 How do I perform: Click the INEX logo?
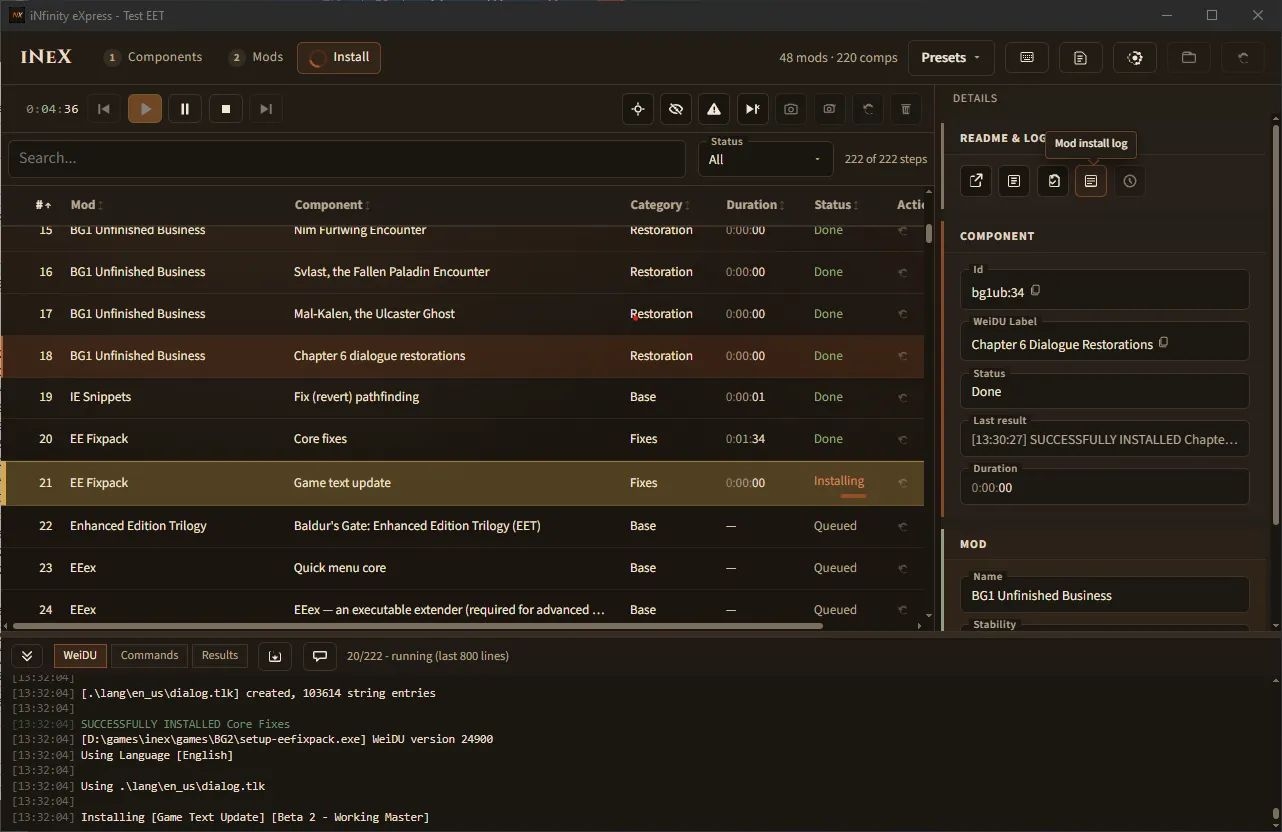46,57
